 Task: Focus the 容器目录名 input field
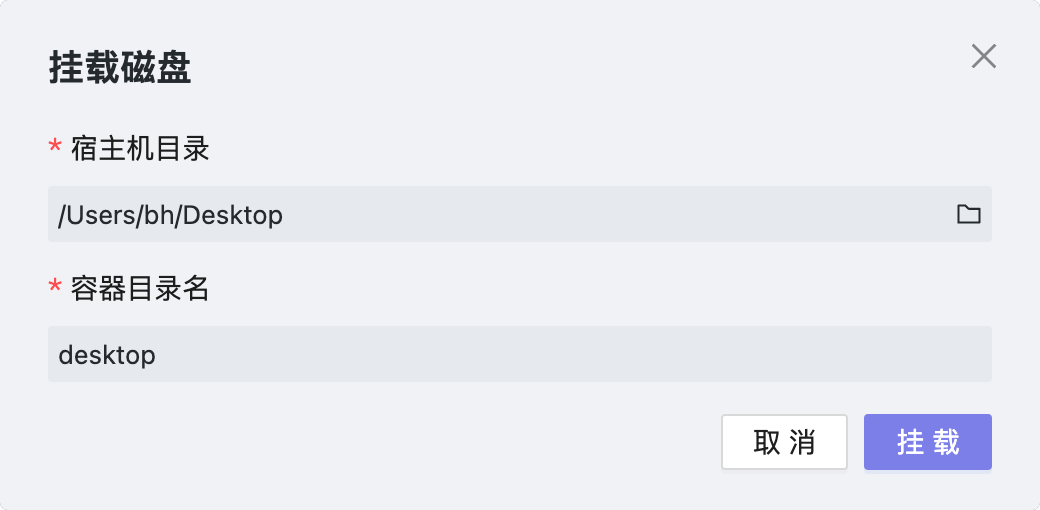pos(520,354)
